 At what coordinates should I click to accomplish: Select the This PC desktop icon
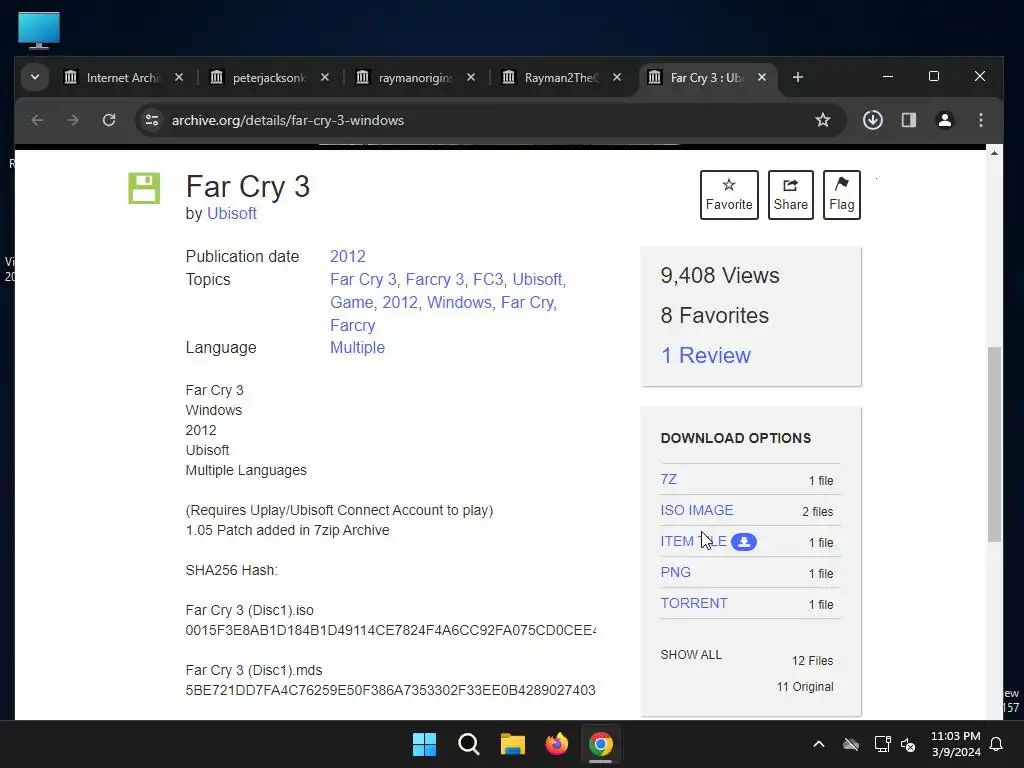(x=39, y=31)
